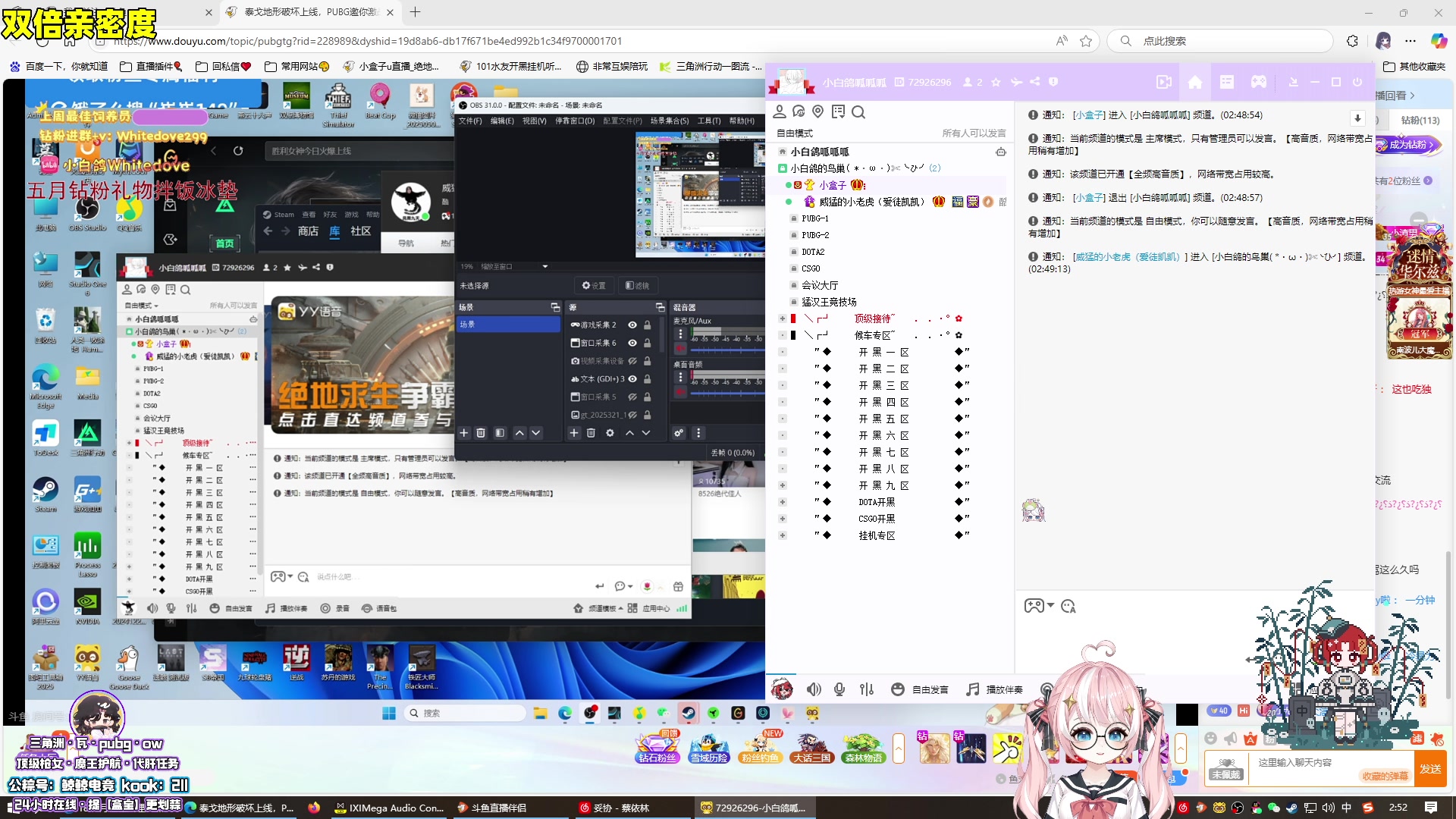Open the YY user list person icon

(x=779, y=111)
